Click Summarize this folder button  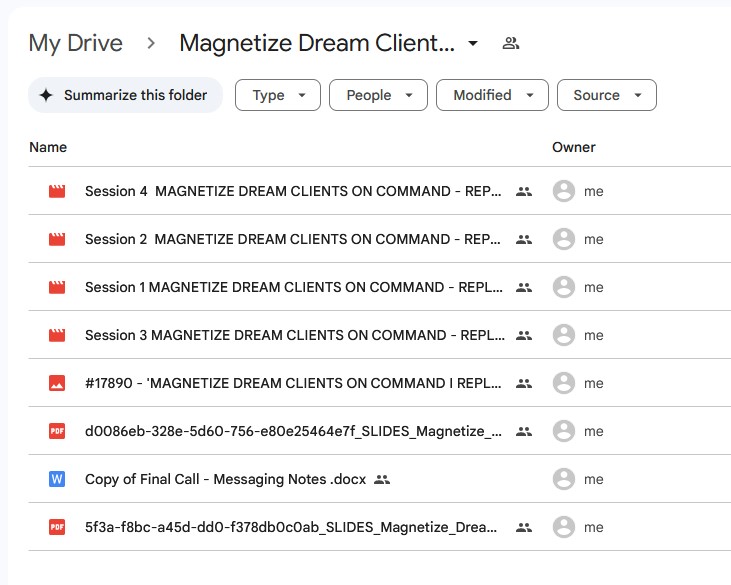(125, 95)
